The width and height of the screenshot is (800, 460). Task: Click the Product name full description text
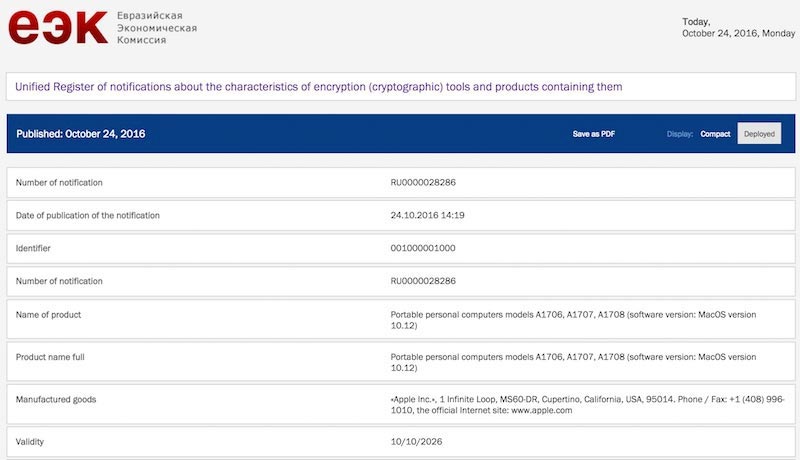pos(573,362)
